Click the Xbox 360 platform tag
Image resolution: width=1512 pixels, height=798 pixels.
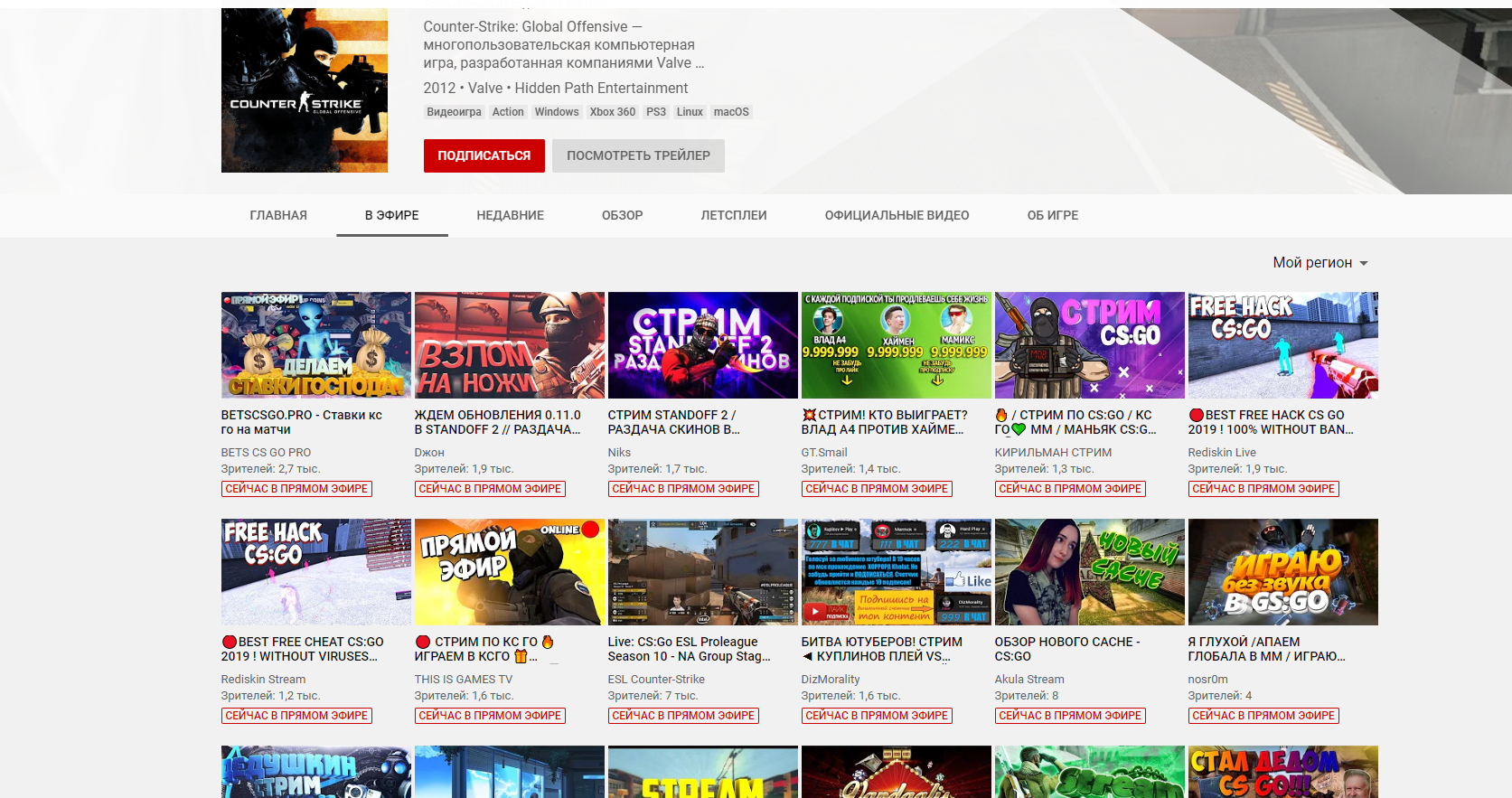pyautogui.click(x=612, y=112)
